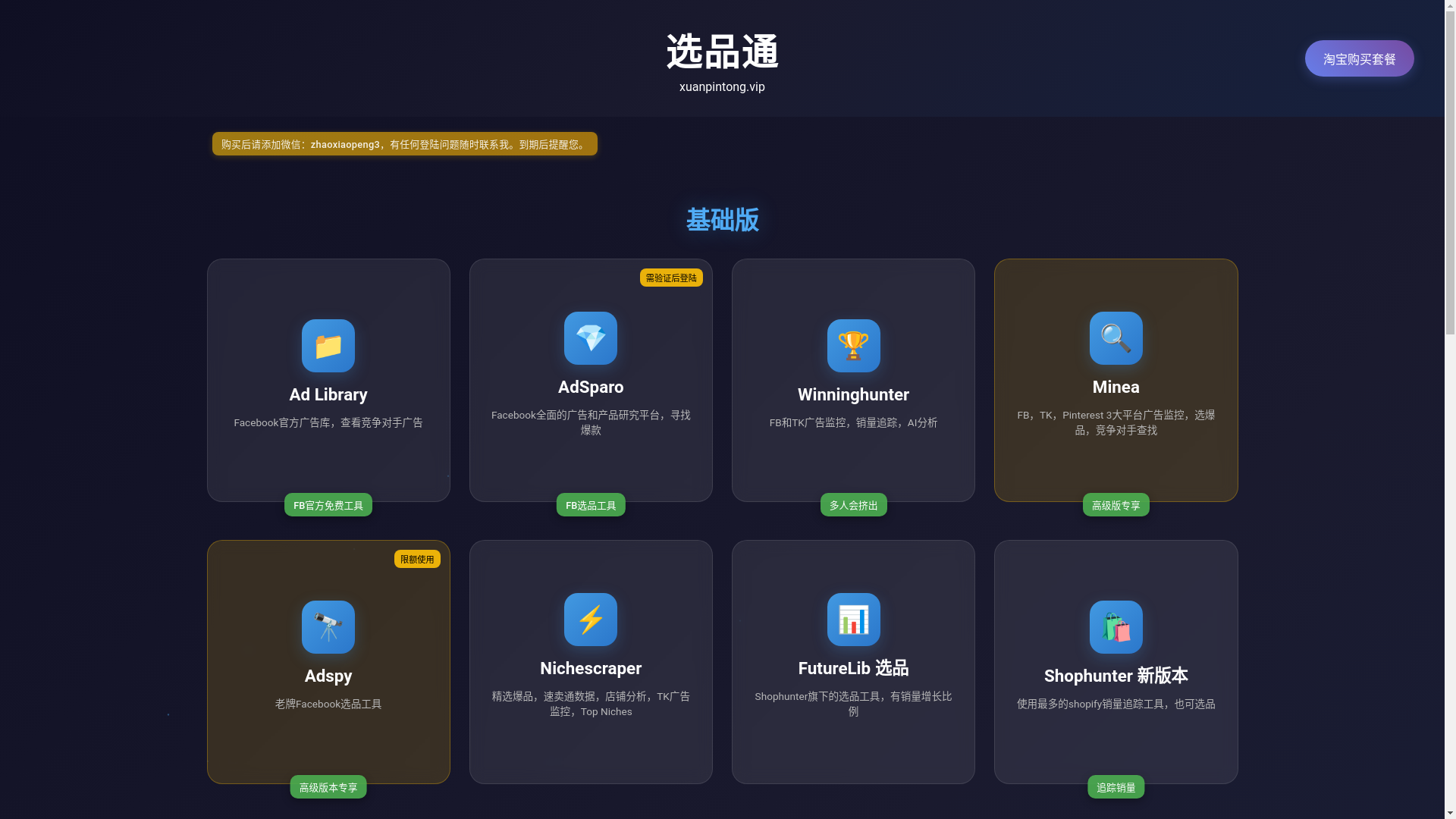Click the 多人会挤出 green badge
Viewport: 1456px width, 819px height.
tap(853, 505)
